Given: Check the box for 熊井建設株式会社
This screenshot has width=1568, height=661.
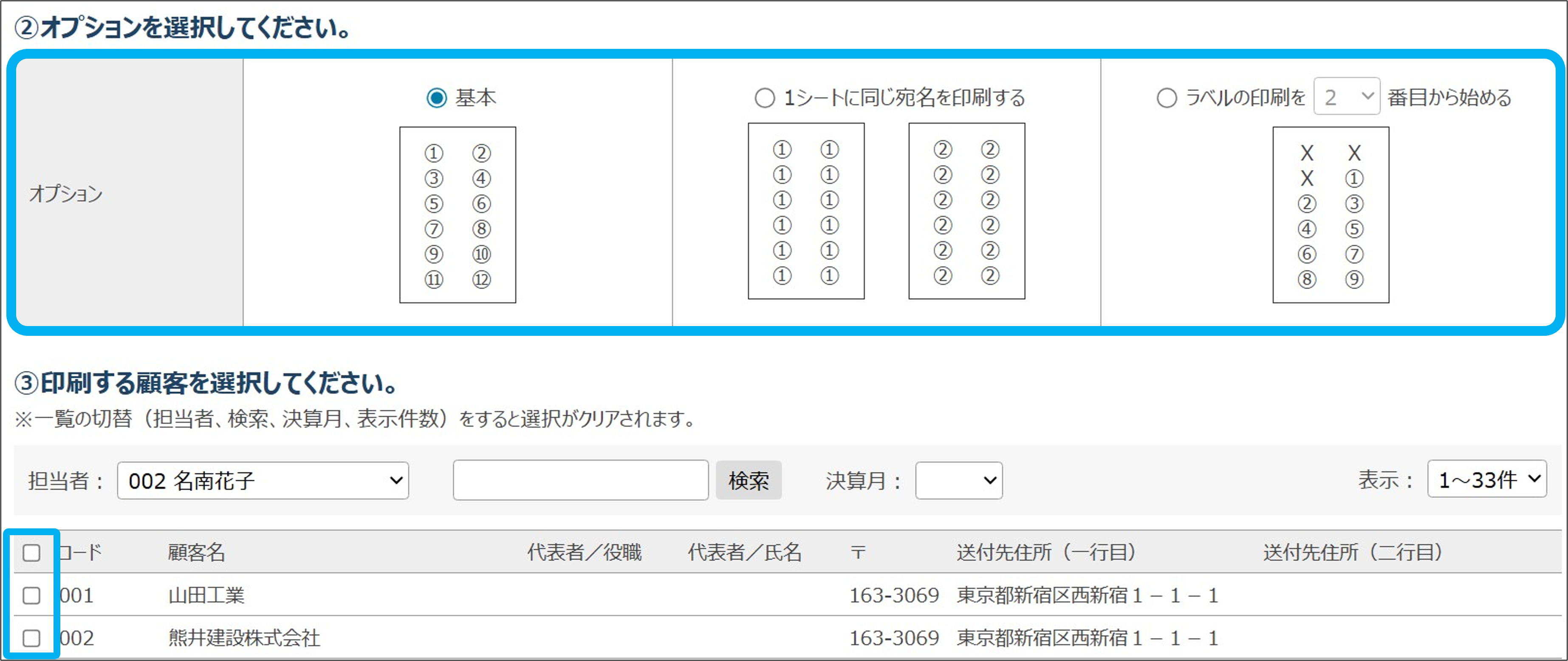Looking at the screenshot, I should coord(32,638).
